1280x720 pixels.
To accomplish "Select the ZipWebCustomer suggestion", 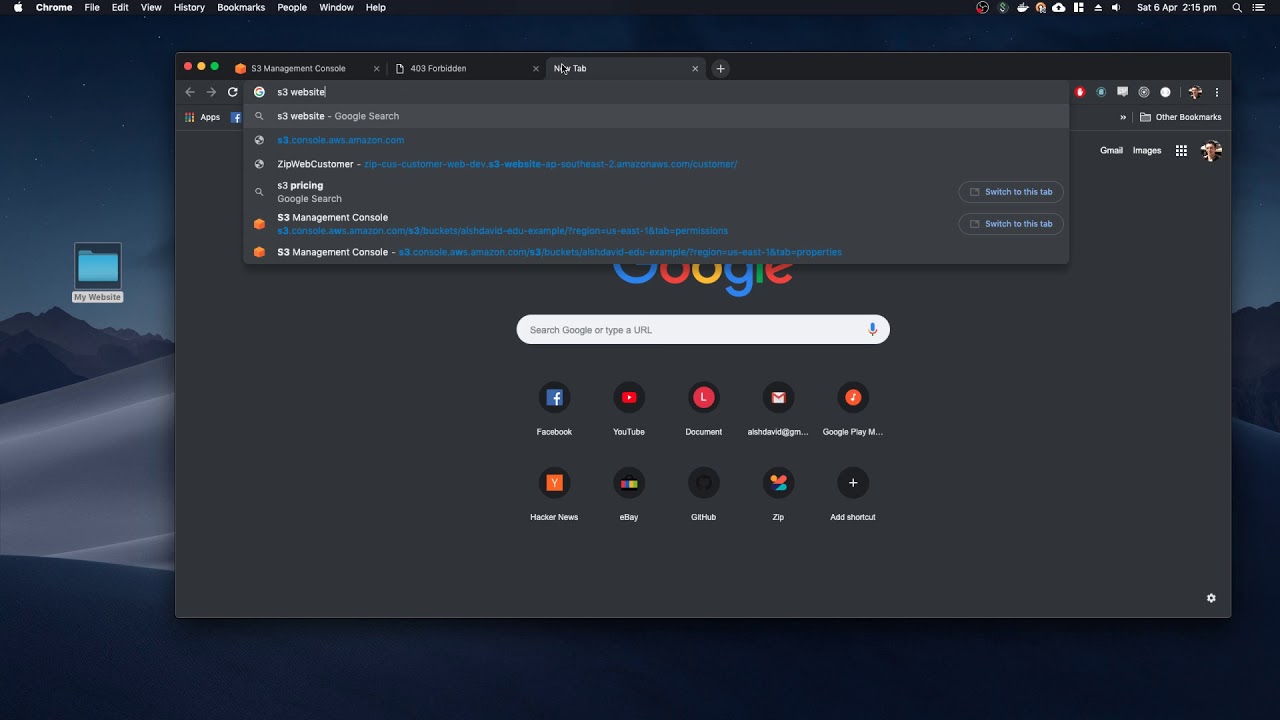I will pos(656,164).
